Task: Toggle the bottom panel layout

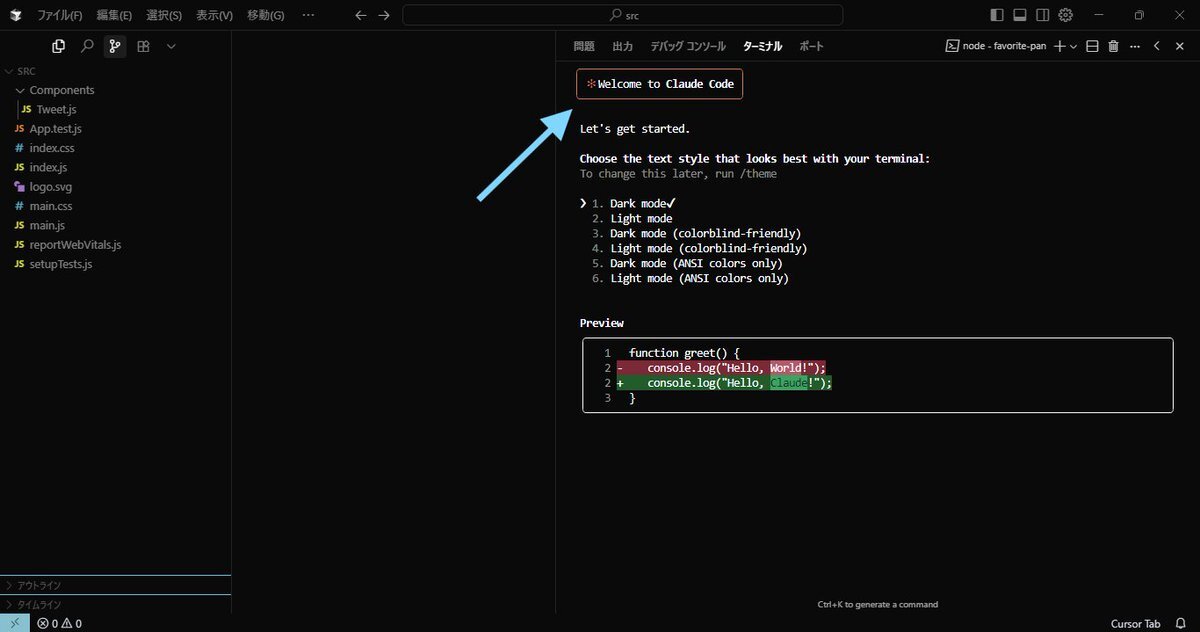Action: [1020, 15]
